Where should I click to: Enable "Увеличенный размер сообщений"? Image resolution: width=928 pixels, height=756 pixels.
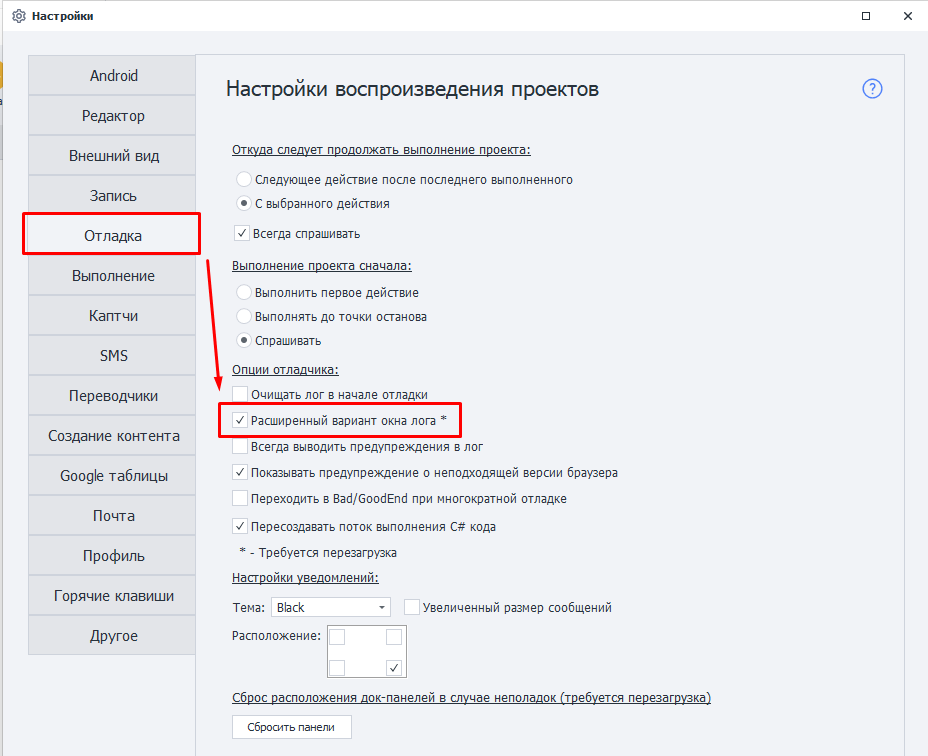click(x=412, y=606)
